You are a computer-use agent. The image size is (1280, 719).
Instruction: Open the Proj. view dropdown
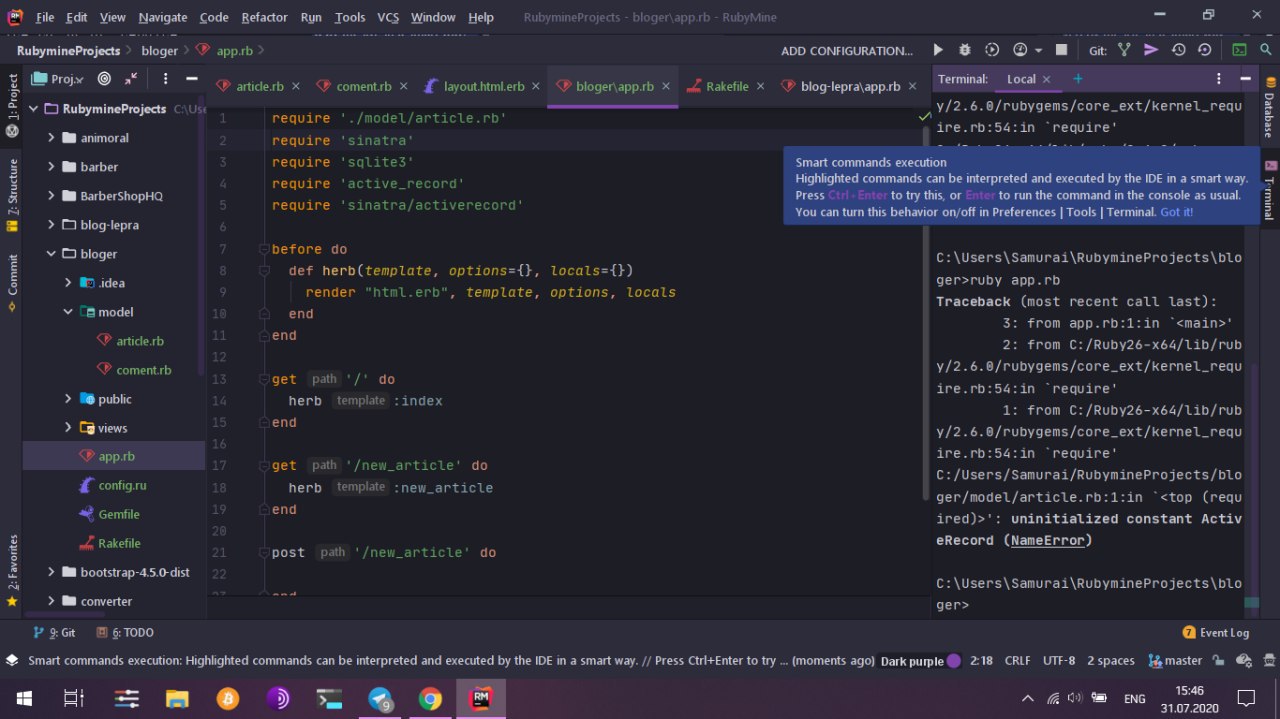[x=60, y=79]
